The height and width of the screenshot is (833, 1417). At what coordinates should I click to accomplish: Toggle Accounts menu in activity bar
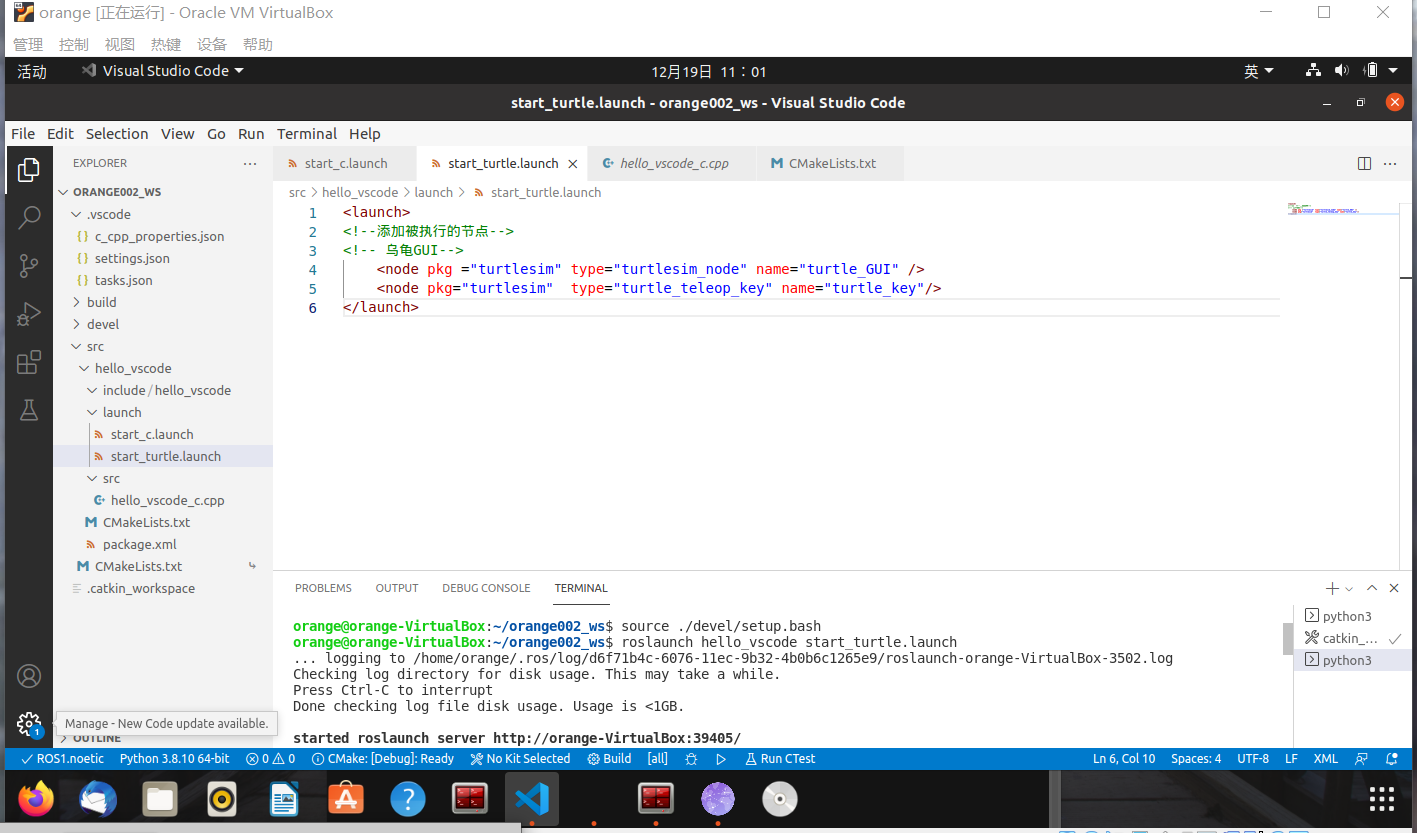click(x=29, y=676)
